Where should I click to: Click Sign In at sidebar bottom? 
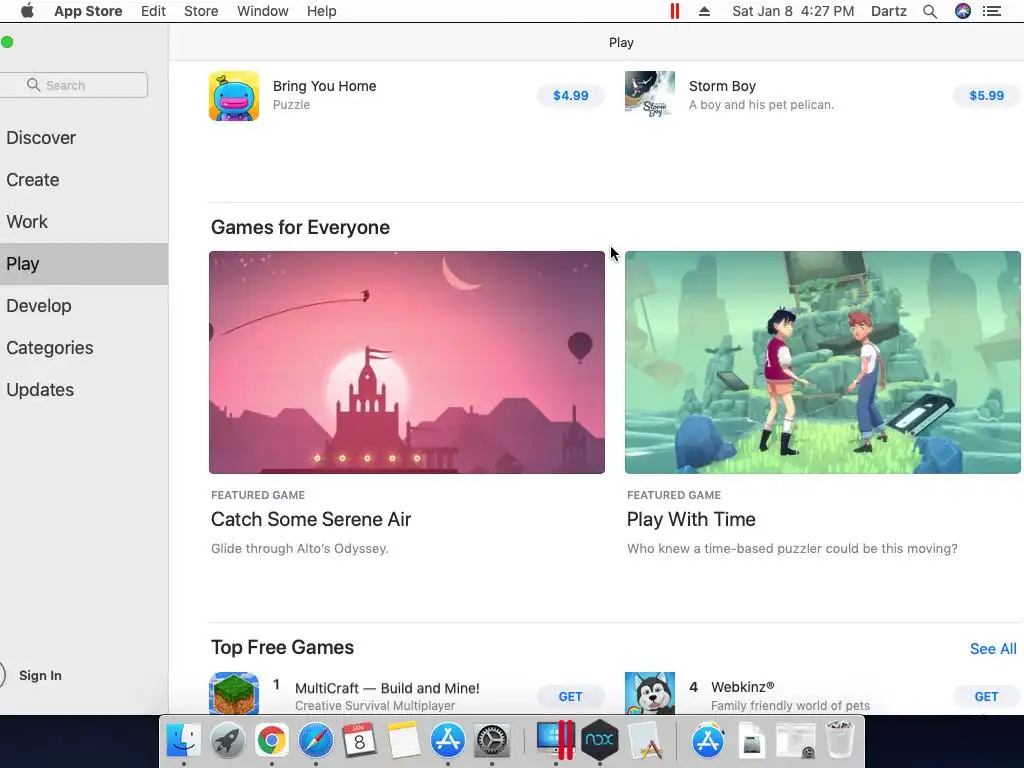pyautogui.click(x=40, y=675)
